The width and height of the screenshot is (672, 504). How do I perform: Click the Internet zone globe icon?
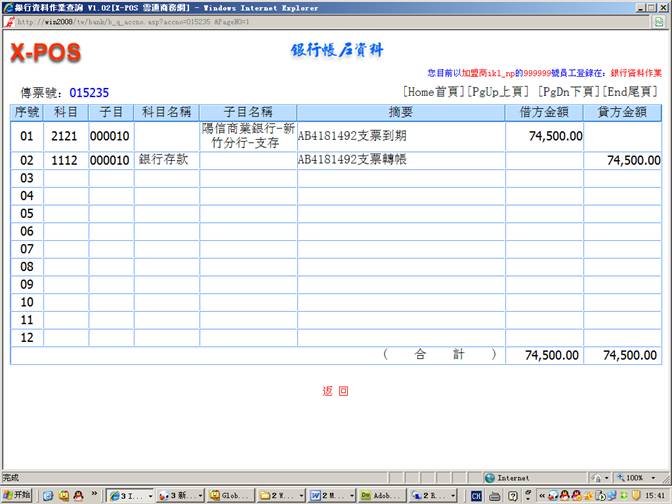pos(490,478)
